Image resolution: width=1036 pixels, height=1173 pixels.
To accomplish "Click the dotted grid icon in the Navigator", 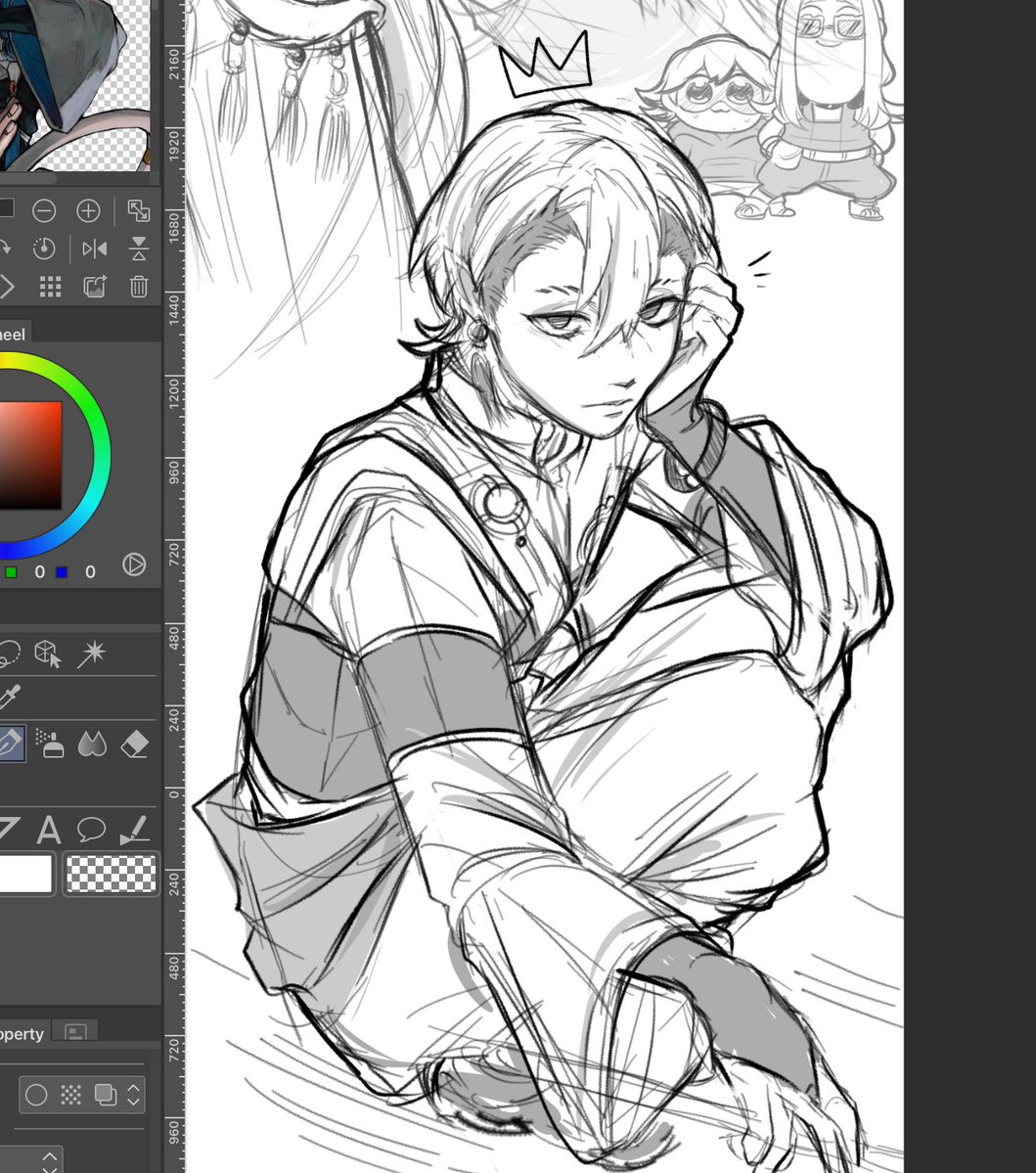I will click(x=50, y=287).
